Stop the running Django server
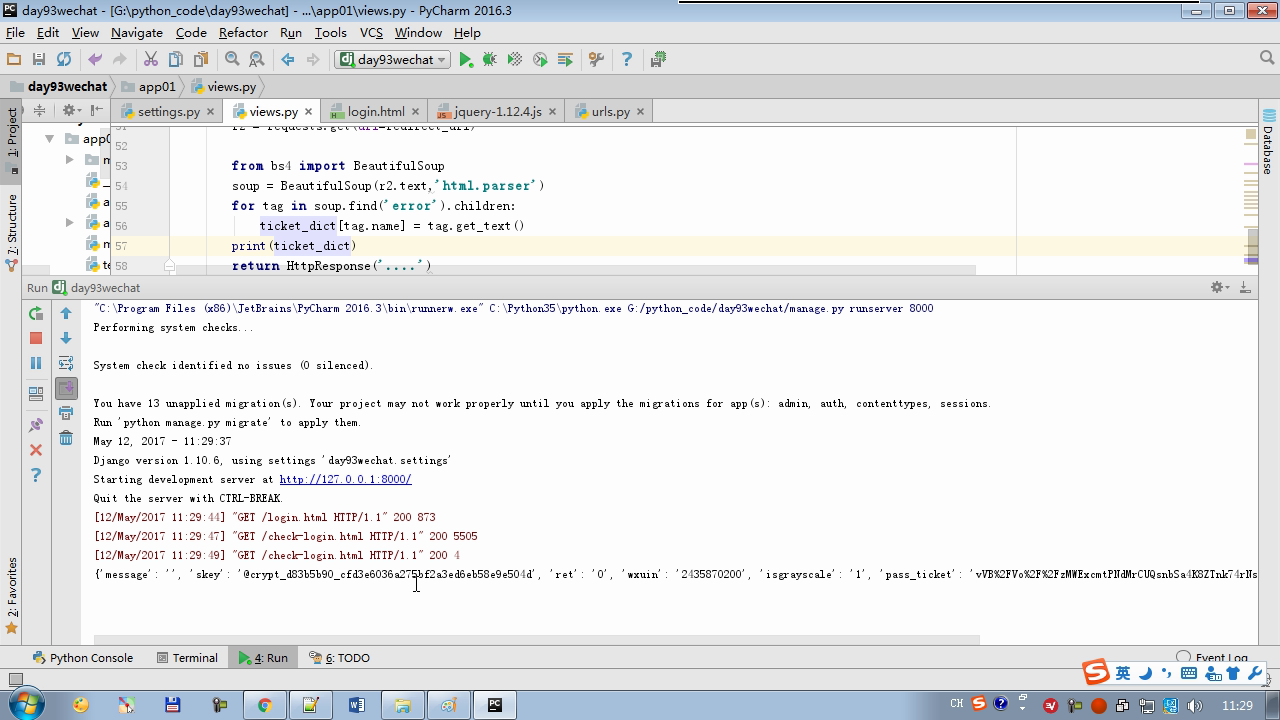Image resolution: width=1280 pixels, height=720 pixels. click(x=36, y=338)
